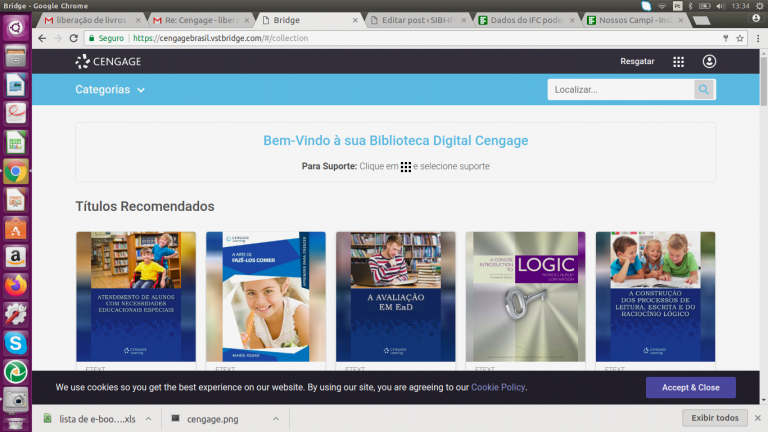Viewport: 768px width, 432px height.
Task: Go back with the browser back arrow
Action: pos(42,38)
